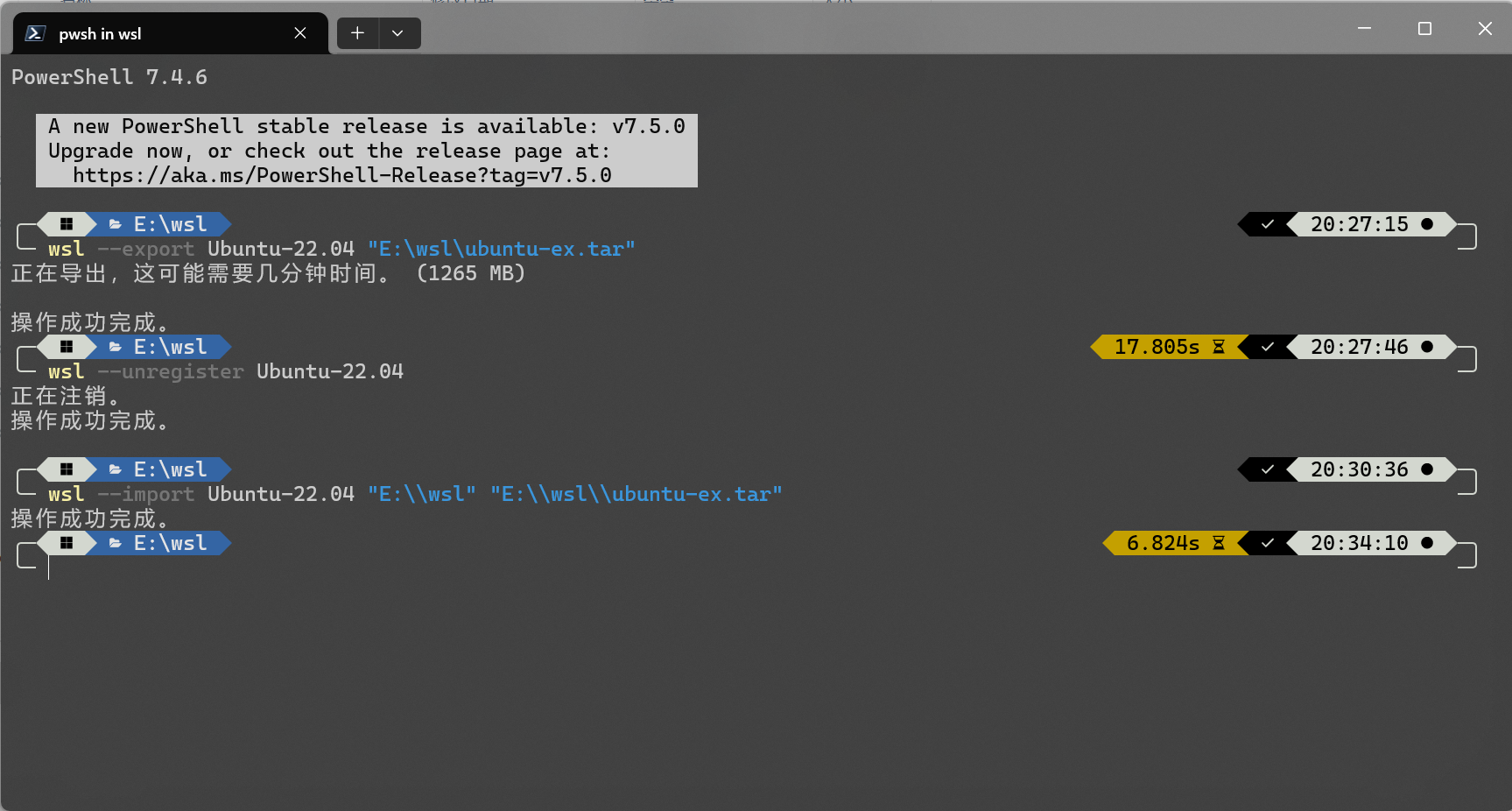Click the hourglass icon beside 17.805s
Image resolution: width=1512 pixels, height=811 pixels.
(x=1219, y=347)
